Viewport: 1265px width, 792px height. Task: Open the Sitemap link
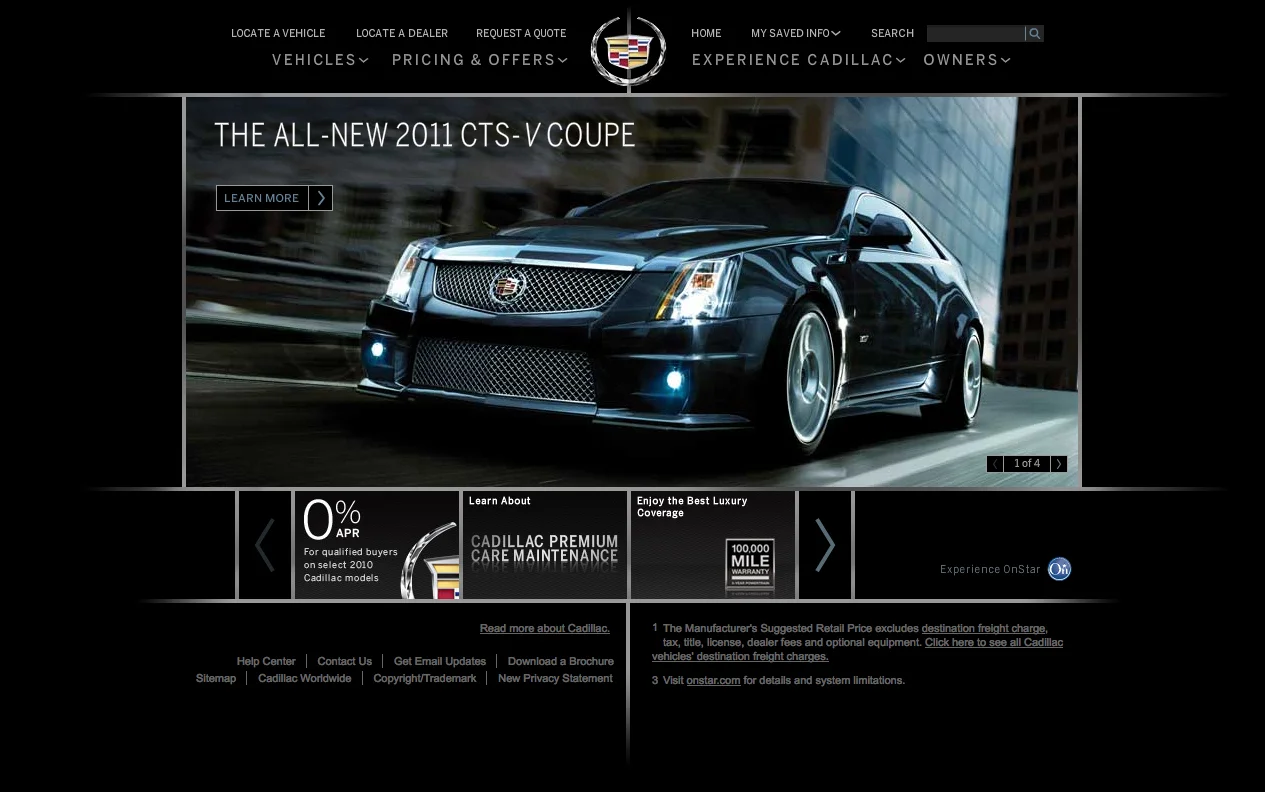[216, 678]
